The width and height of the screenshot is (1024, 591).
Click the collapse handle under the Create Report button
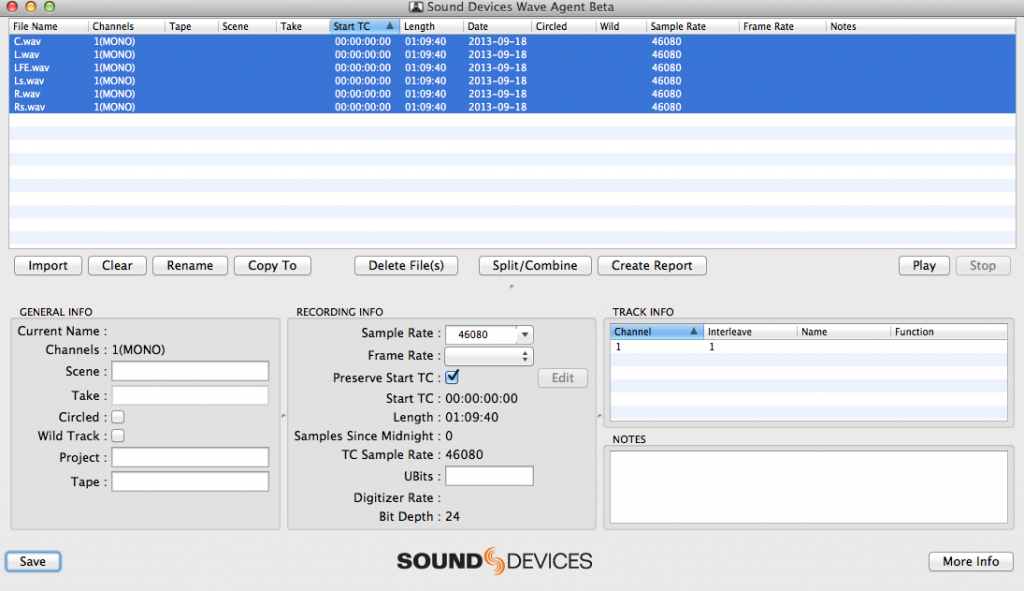(x=511, y=287)
